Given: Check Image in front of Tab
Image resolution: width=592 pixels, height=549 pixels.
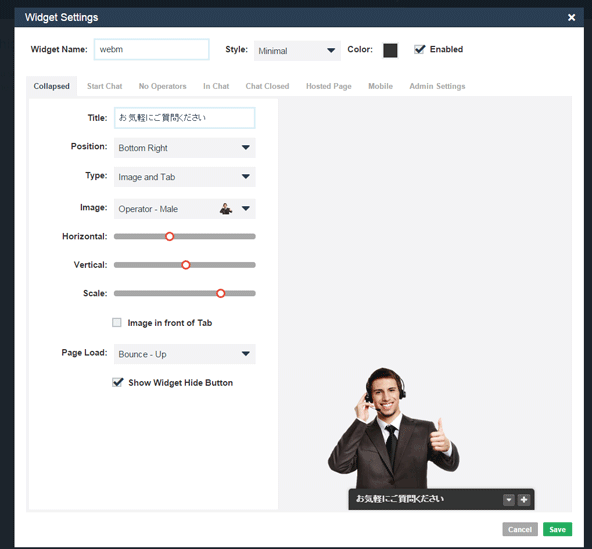Looking at the screenshot, I should (x=117, y=322).
